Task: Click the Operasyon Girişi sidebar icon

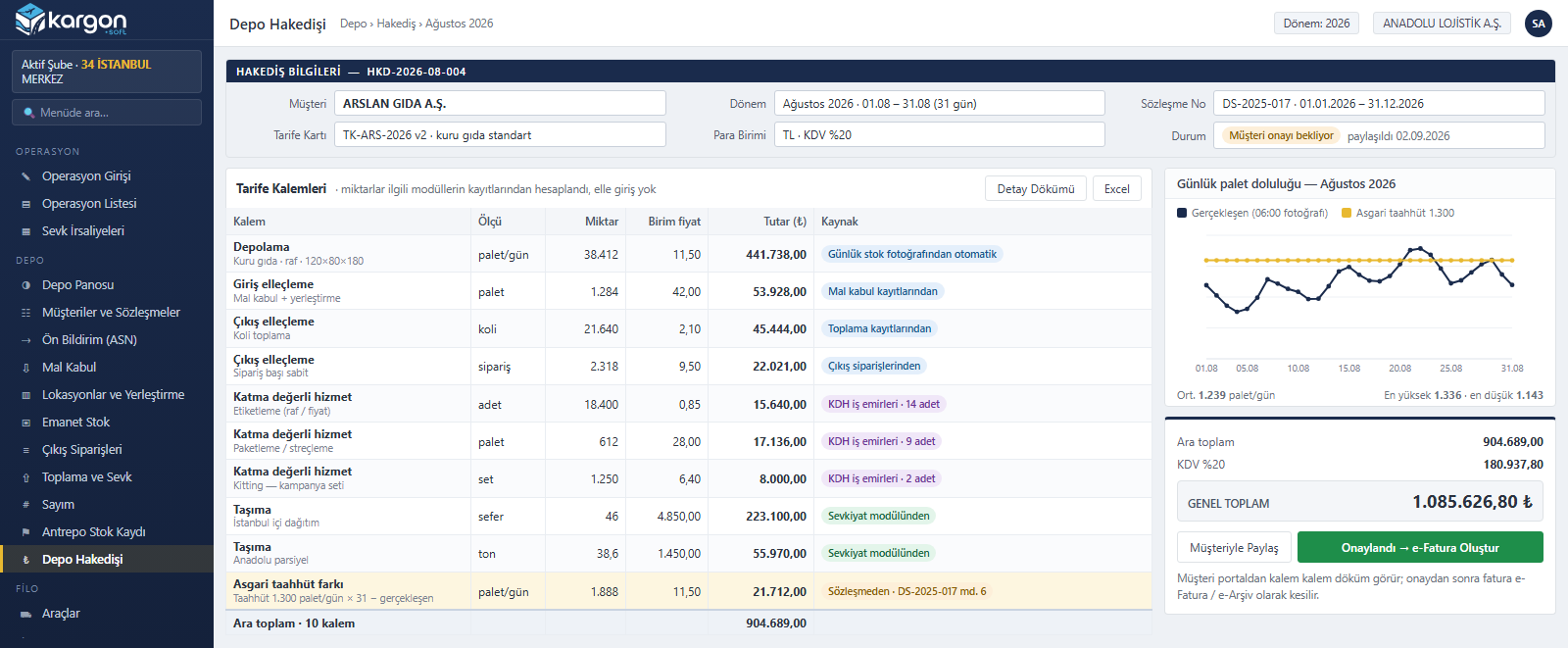Action: coord(26,176)
